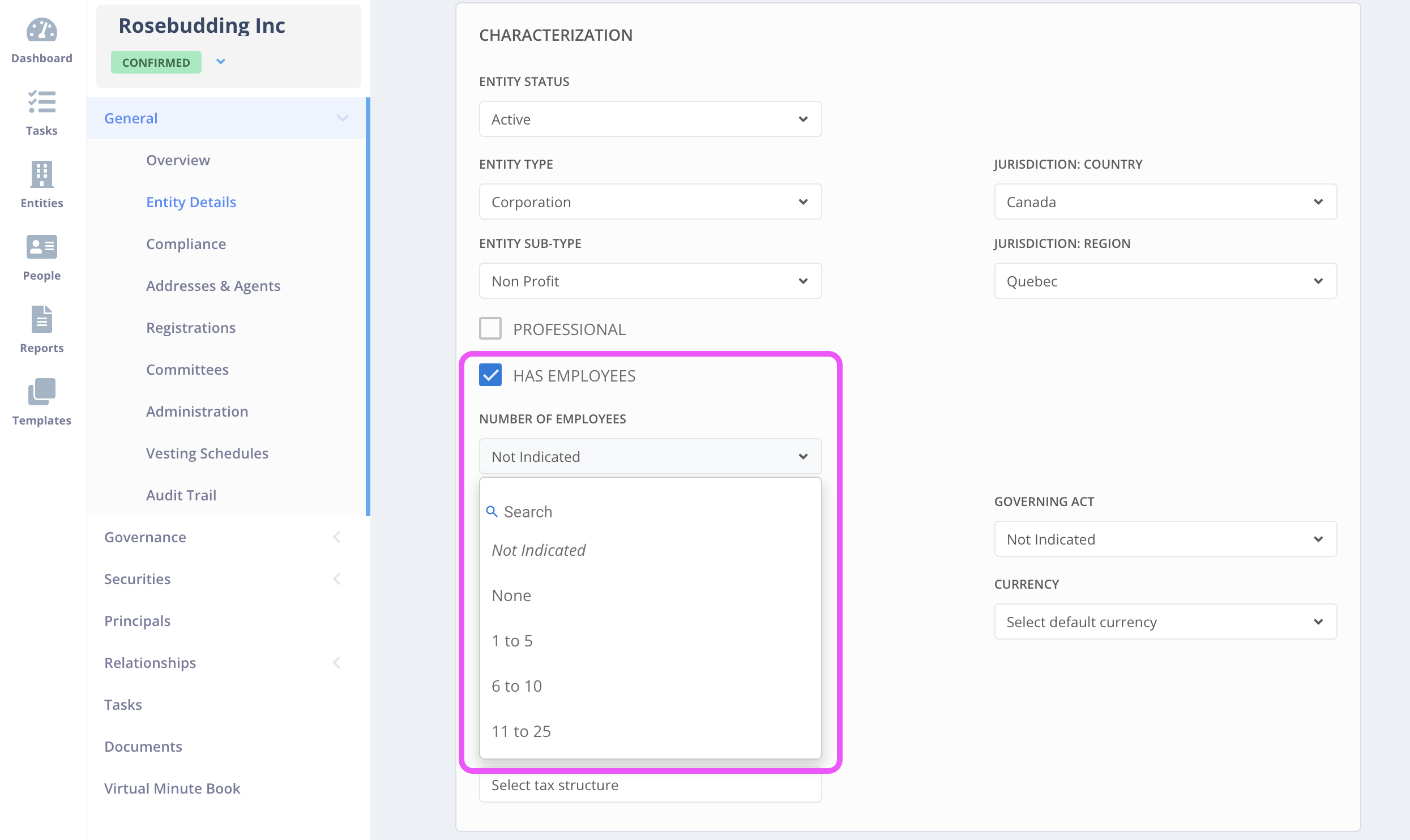This screenshot has width=1410, height=840.
Task: Open the Compliance sidebar link
Action: pyautogui.click(x=186, y=243)
